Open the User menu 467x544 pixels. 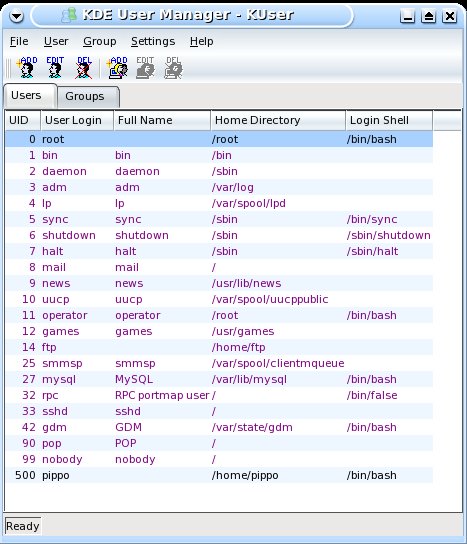[x=56, y=41]
